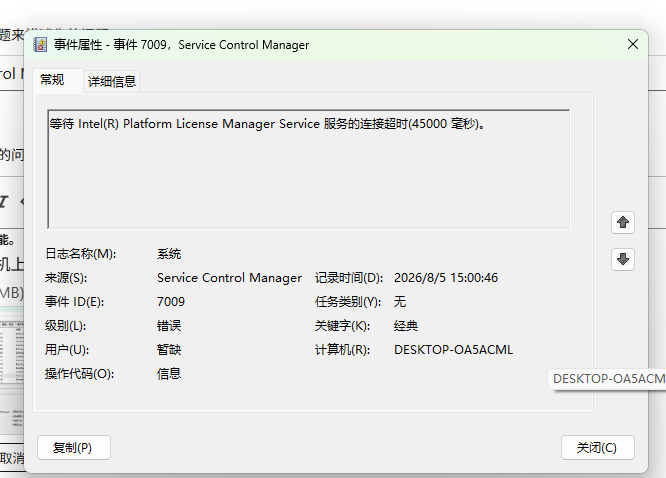This screenshot has height=478, width=666.
Task: Click the 任务类别(Y) label
Action: click(348, 302)
